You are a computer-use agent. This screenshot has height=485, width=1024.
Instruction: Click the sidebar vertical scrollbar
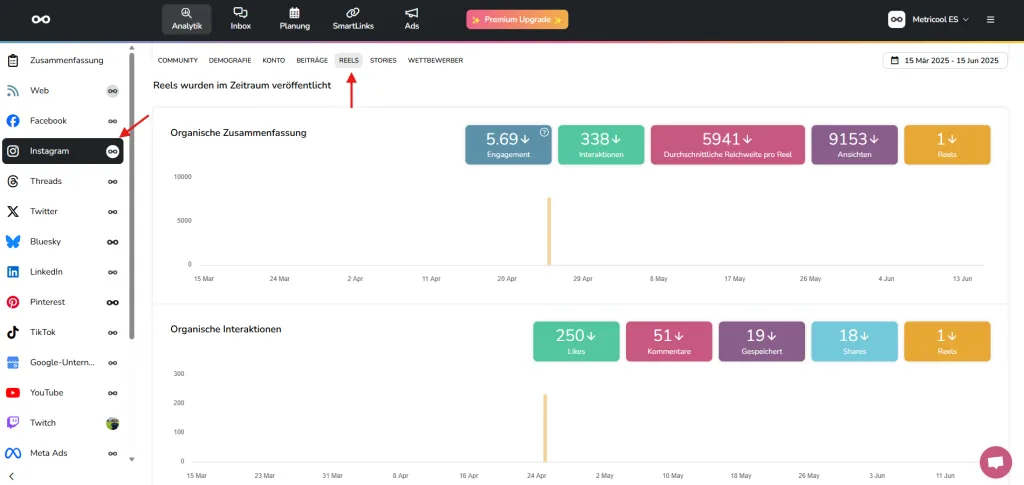132,200
